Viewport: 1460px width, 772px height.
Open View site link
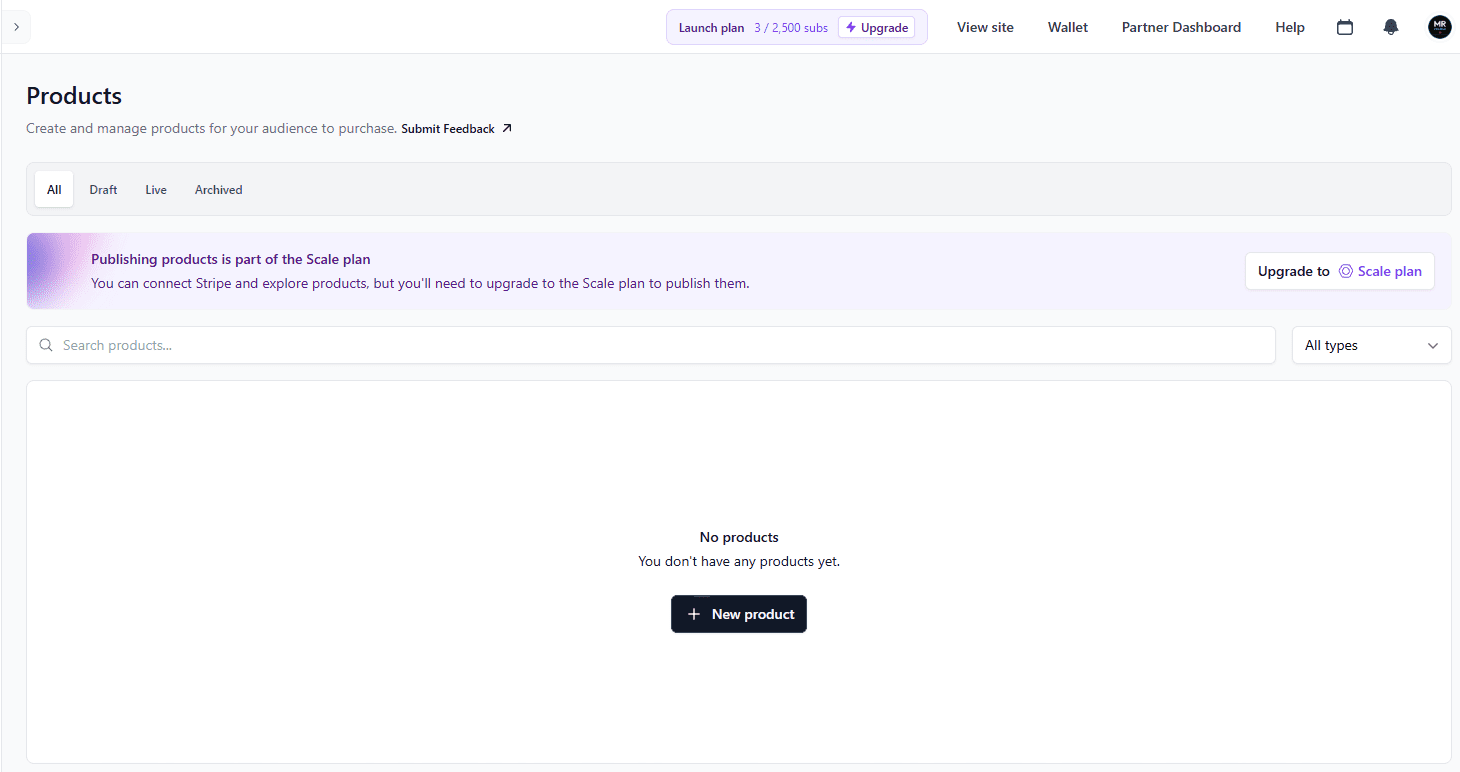pyautogui.click(x=985, y=27)
